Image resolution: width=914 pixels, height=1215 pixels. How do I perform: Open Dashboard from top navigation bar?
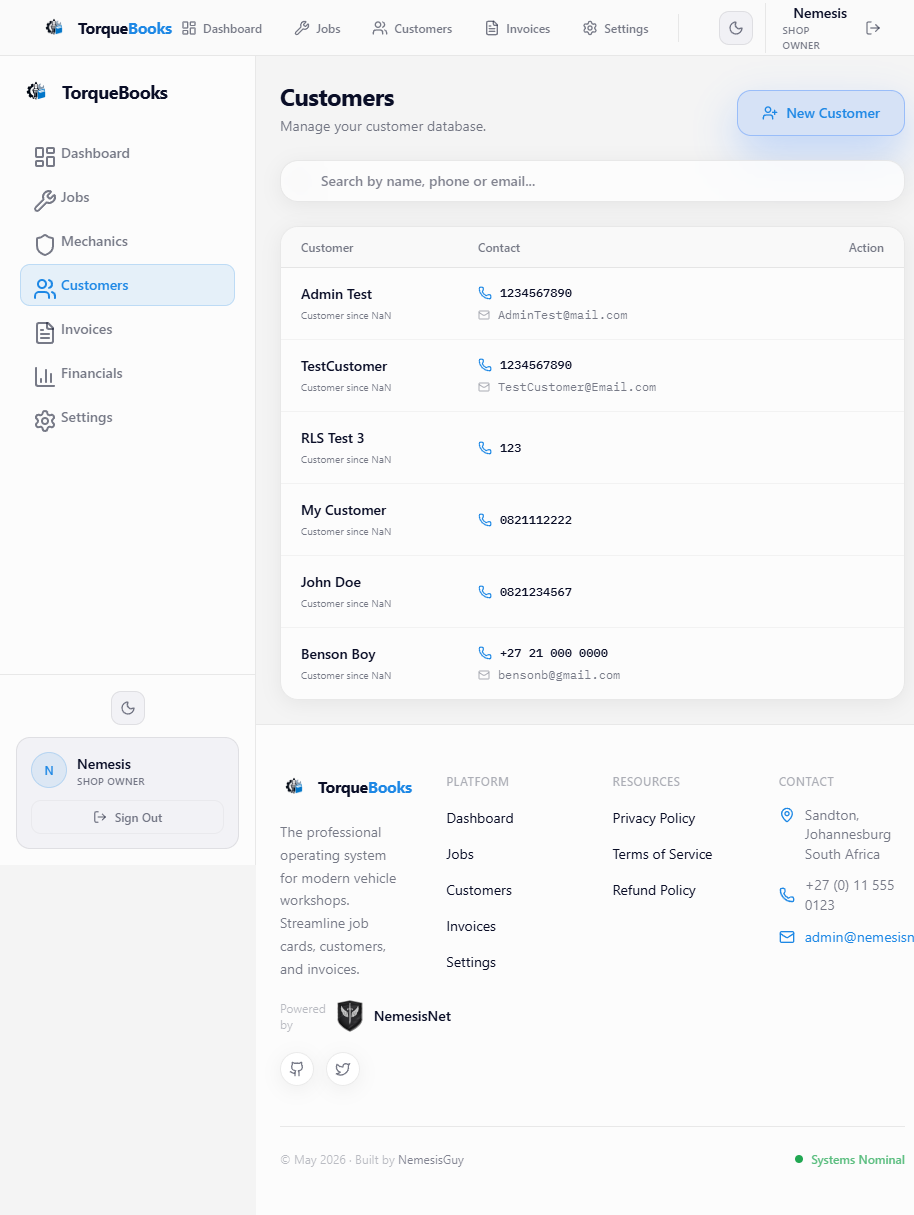[222, 29]
